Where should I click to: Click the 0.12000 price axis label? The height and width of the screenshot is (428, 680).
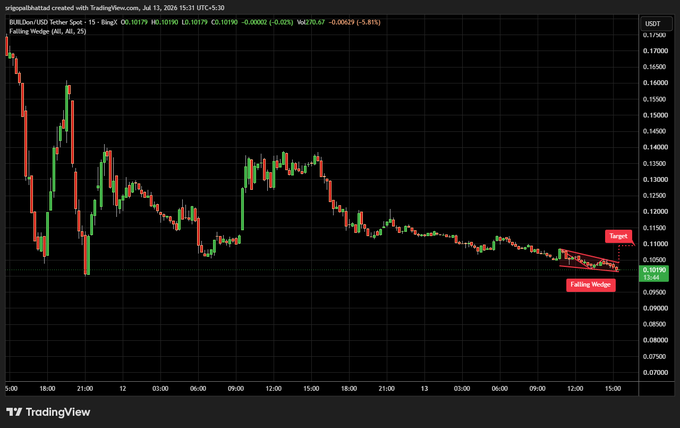655,212
